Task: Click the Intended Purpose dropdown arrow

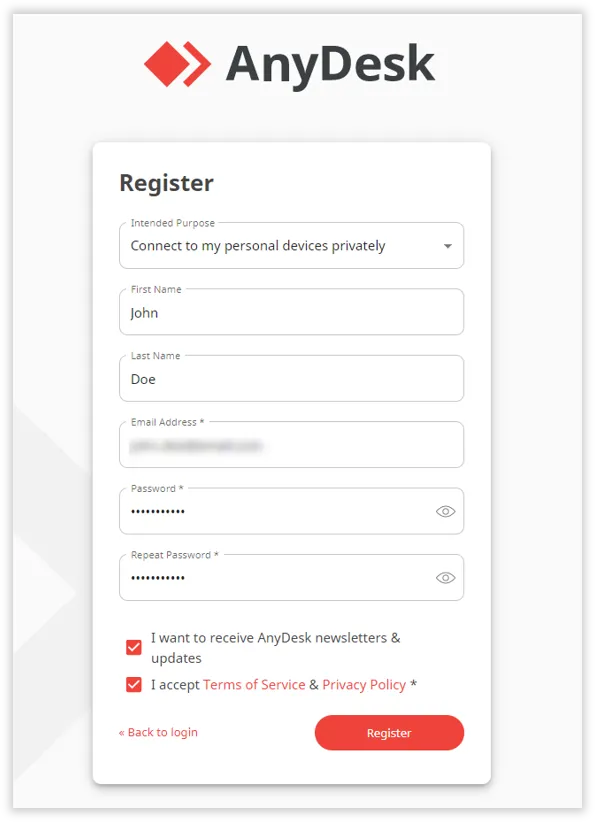Action: [447, 245]
